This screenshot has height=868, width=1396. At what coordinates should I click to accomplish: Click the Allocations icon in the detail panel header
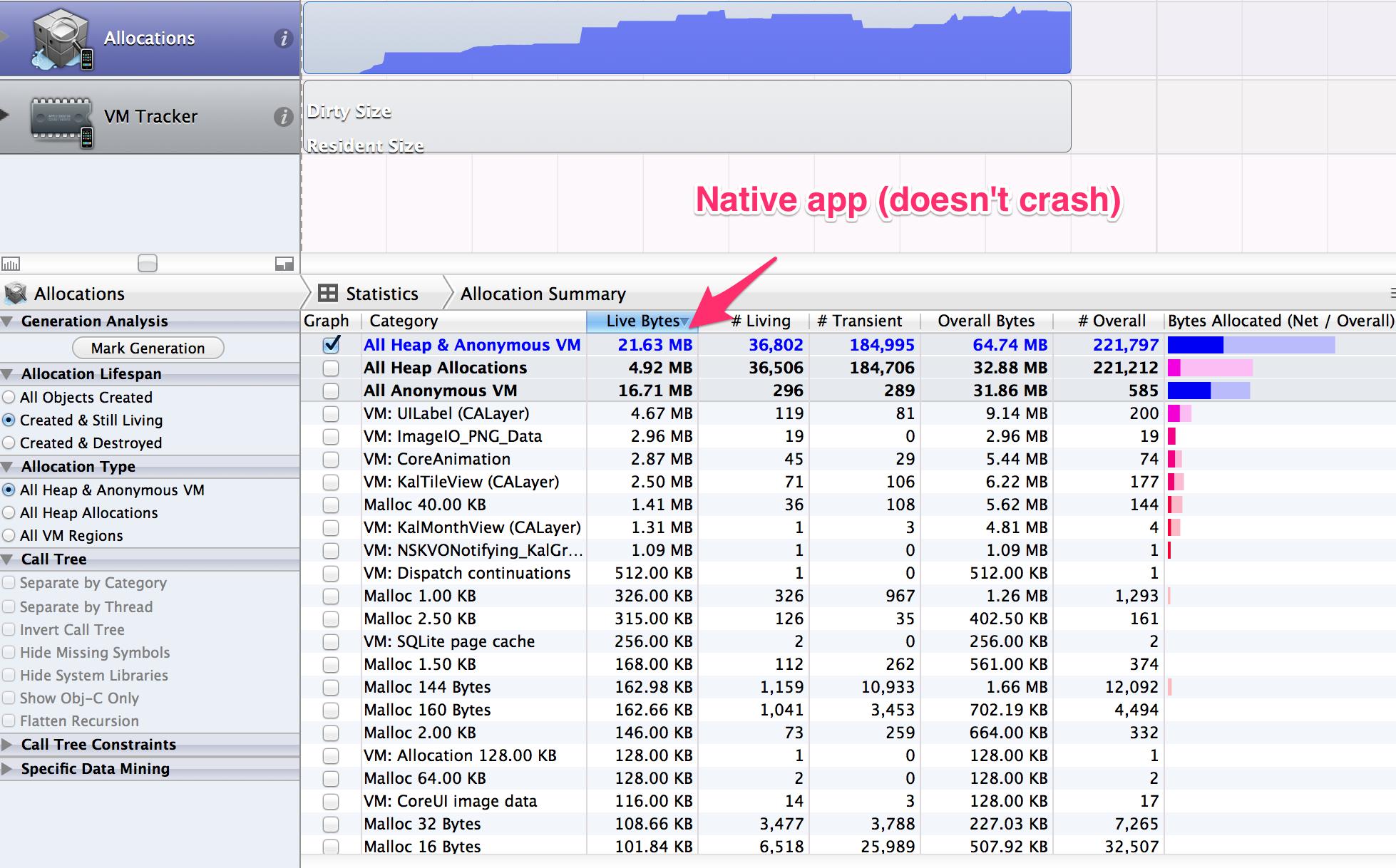[16, 294]
